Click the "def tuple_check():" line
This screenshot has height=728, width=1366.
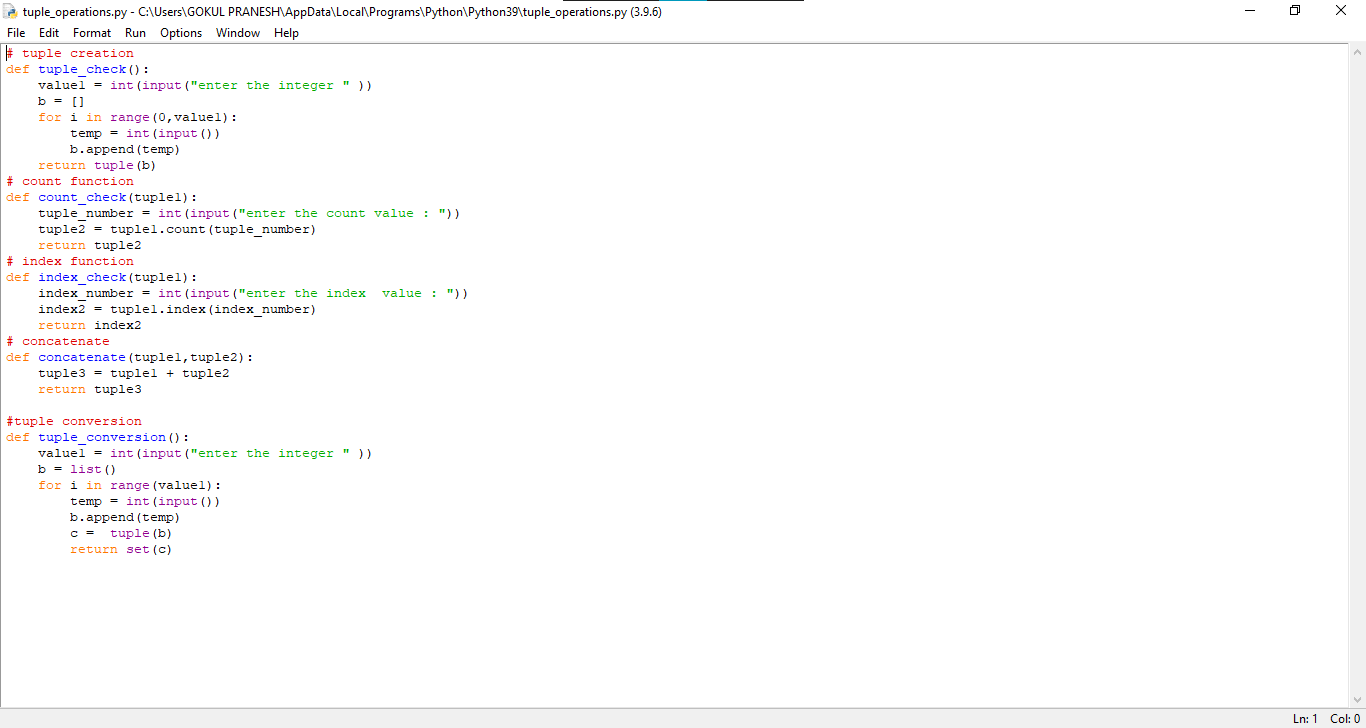point(78,69)
